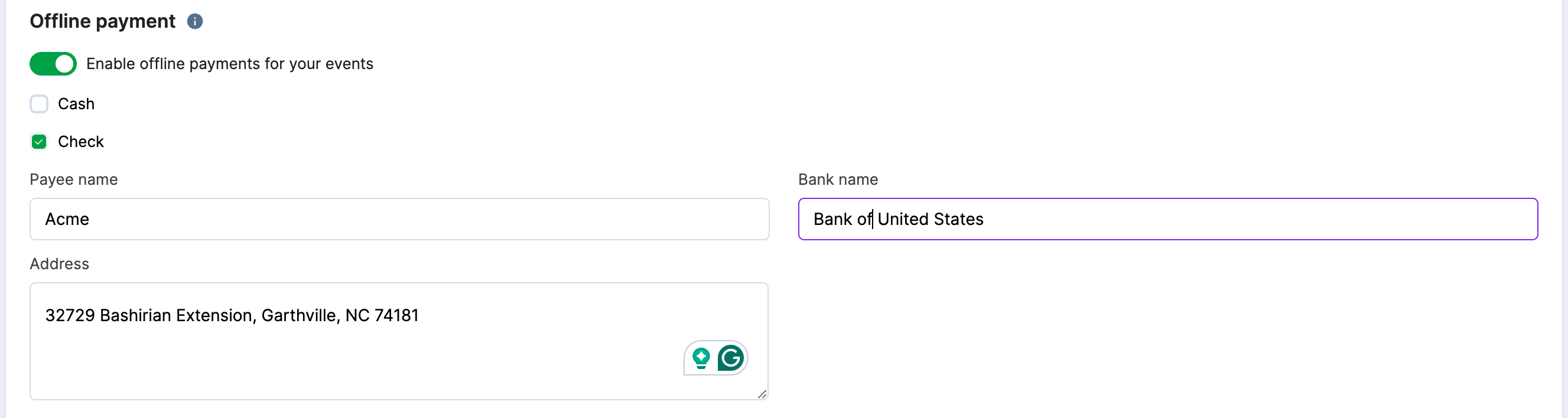
Task: Disable the offline payments toggle switch
Action: coord(53,64)
